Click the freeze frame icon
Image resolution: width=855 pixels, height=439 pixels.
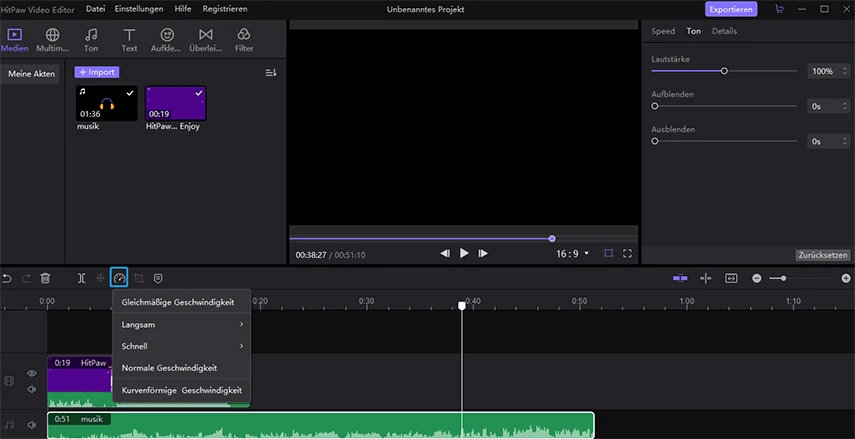click(100, 279)
